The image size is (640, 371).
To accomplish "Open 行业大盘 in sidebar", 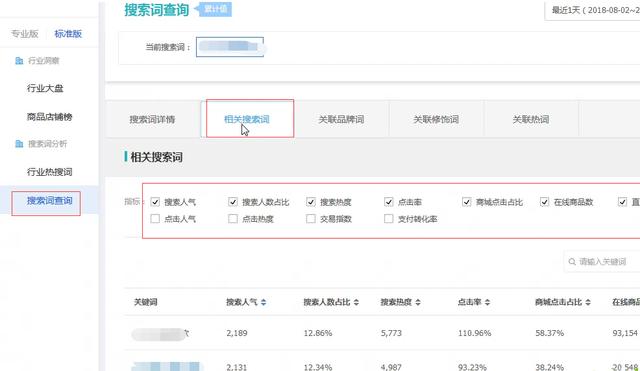I will click(45, 88).
